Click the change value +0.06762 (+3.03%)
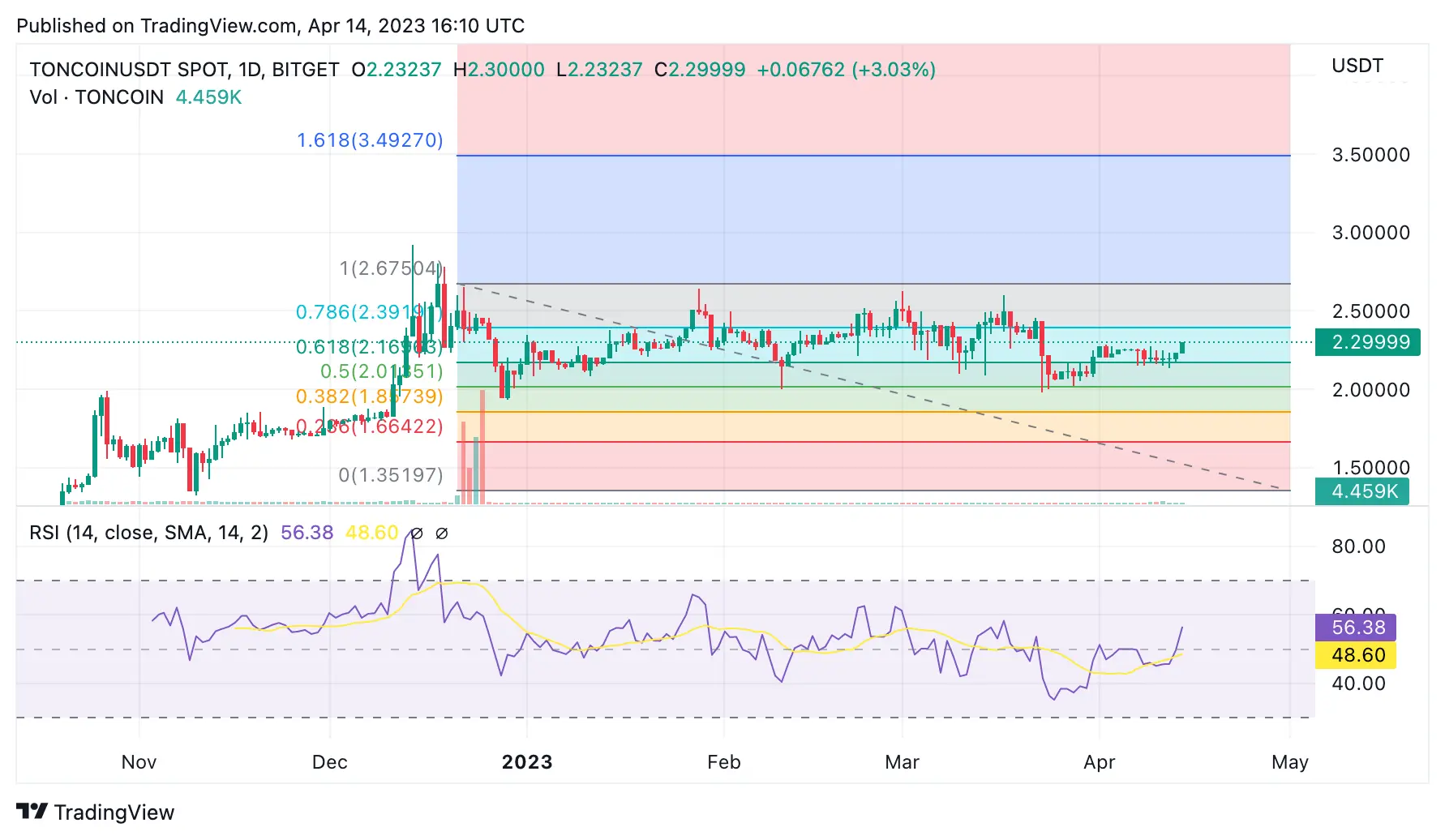The image size is (1445, 840). (x=847, y=70)
